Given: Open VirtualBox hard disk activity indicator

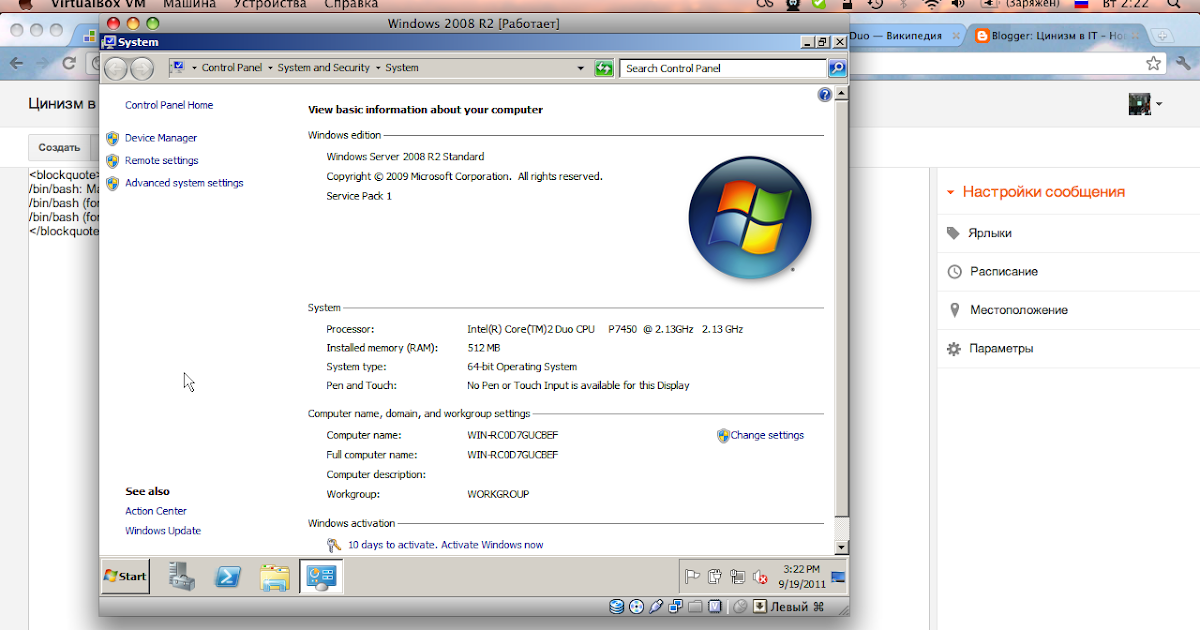Looking at the screenshot, I should coord(616,606).
